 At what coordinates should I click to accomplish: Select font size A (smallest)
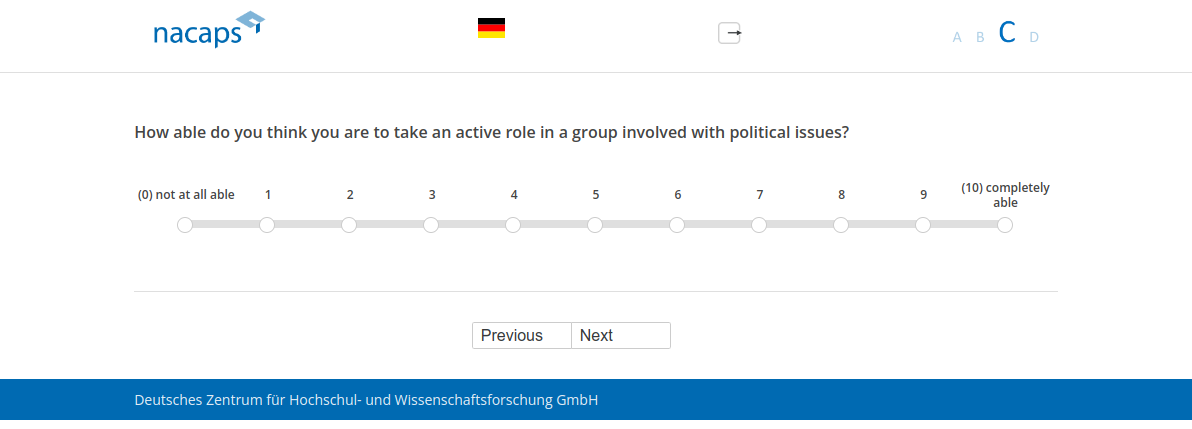click(x=957, y=38)
